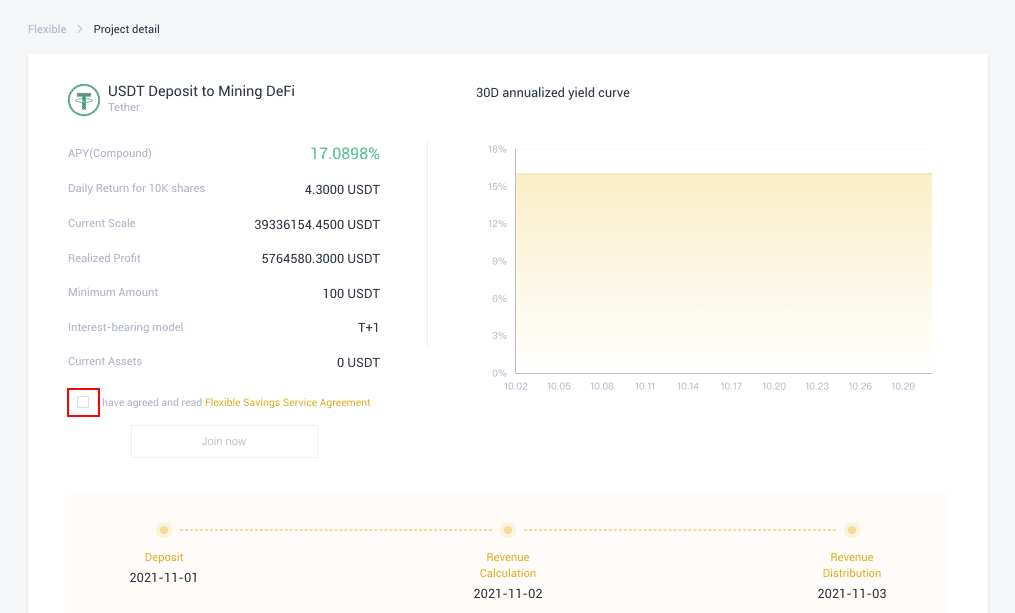Click the Current Scale label
The width and height of the screenshot is (1015, 613).
point(102,223)
